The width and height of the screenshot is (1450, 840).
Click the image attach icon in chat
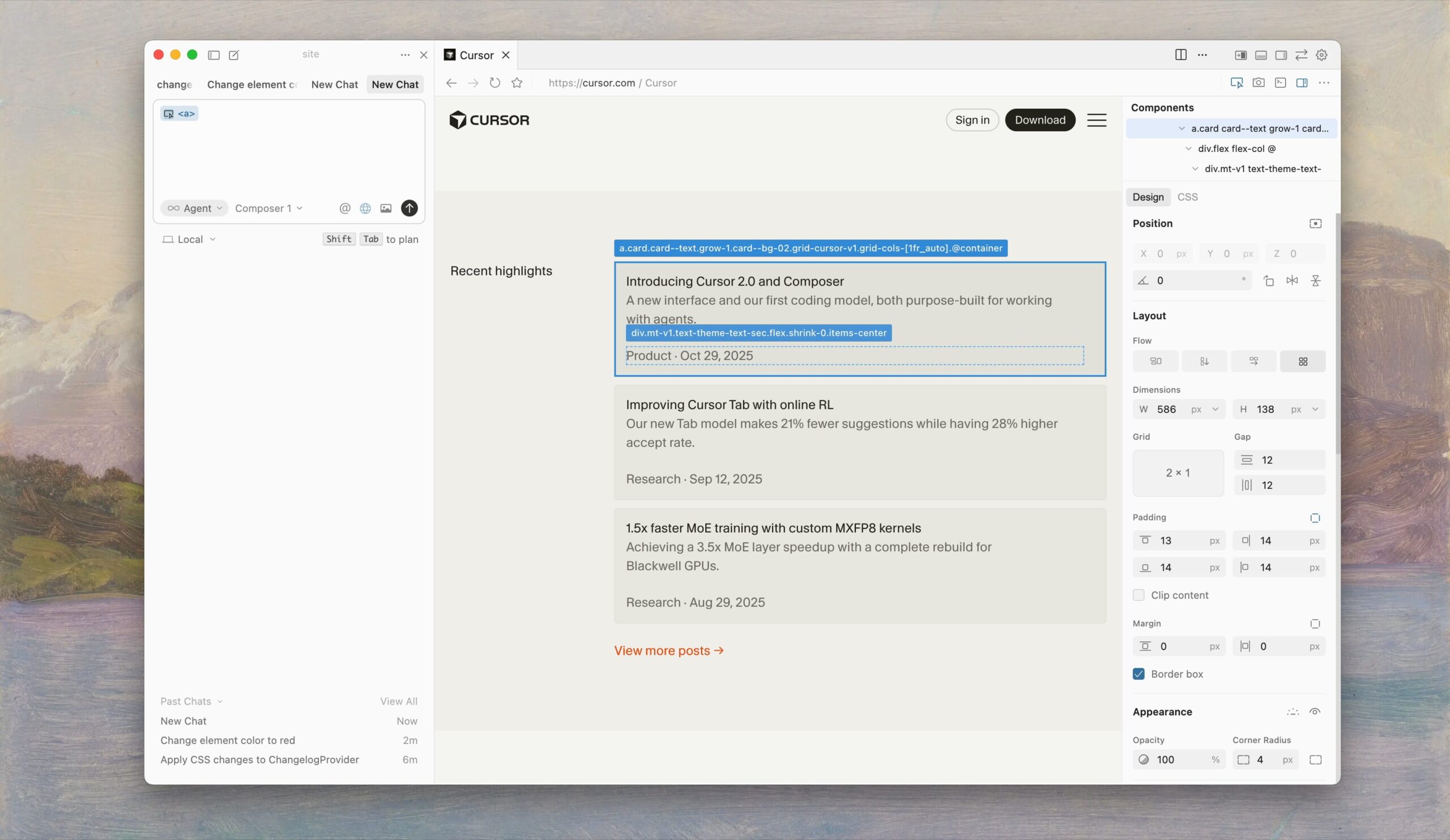[x=386, y=208]
